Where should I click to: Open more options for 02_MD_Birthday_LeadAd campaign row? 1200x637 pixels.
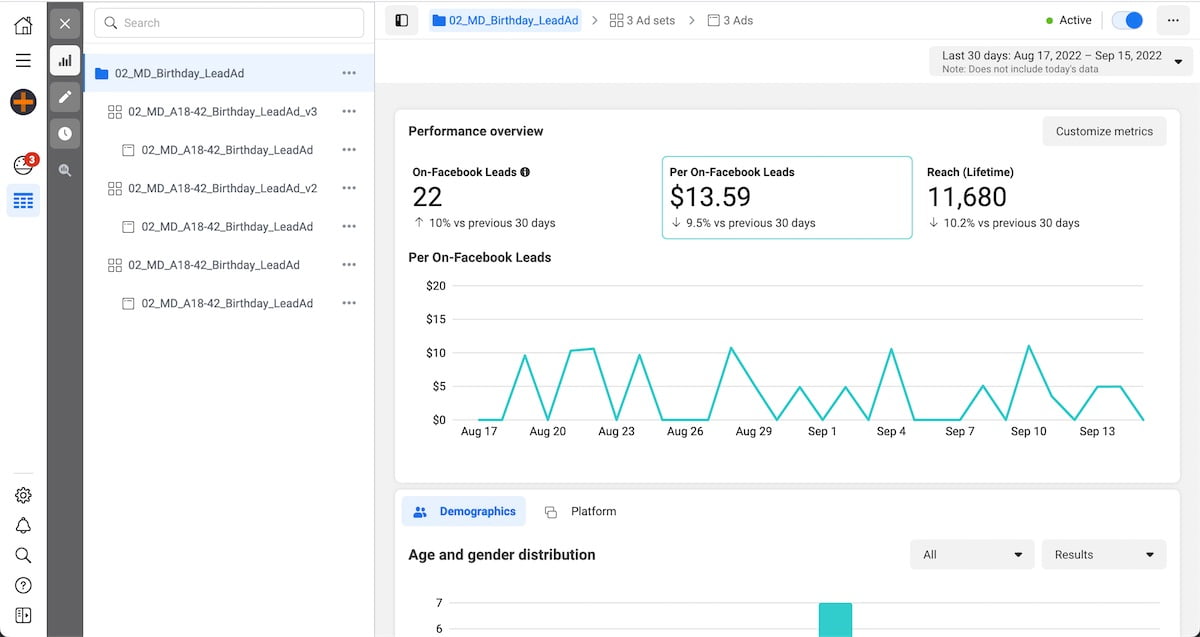tap(349, 73)
